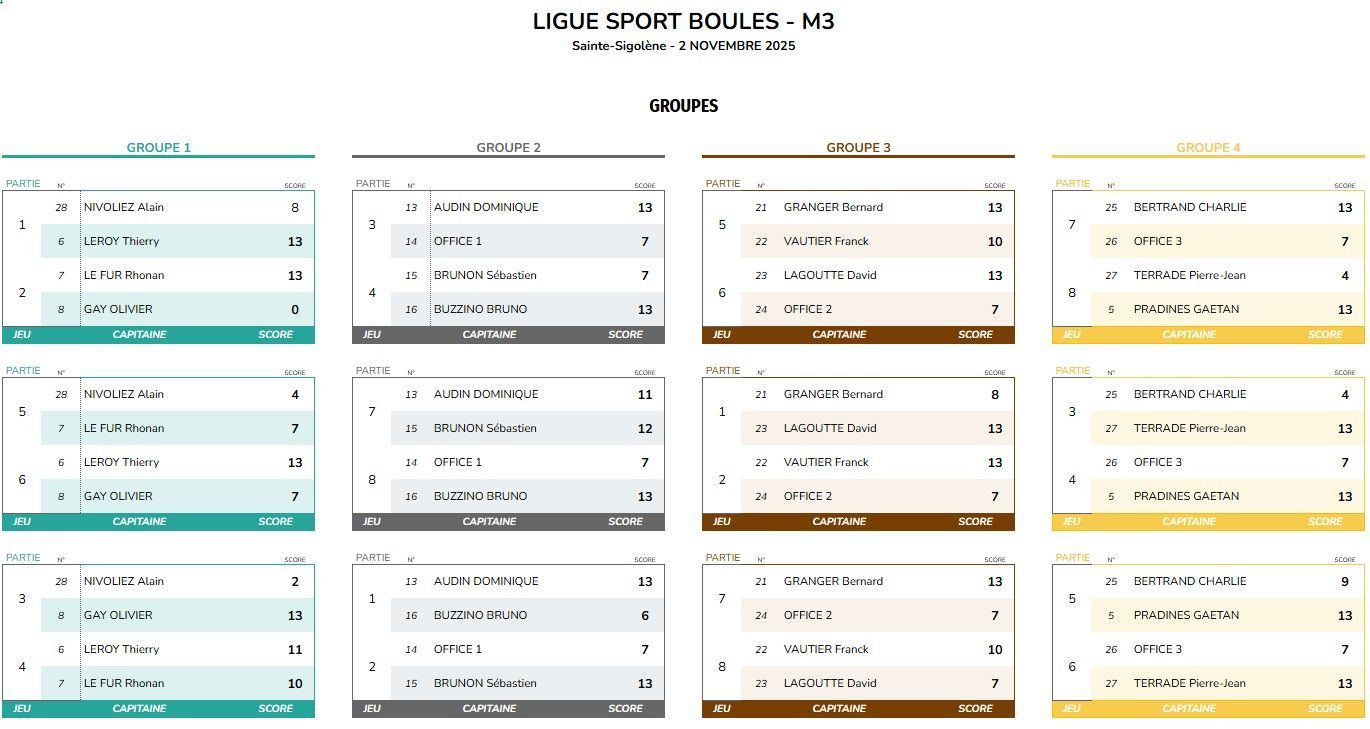Click the Sainte-Sigolène date subtitle
Image resolution: width=1370 pixels, height=729 pixels.
tap(683, 46)
